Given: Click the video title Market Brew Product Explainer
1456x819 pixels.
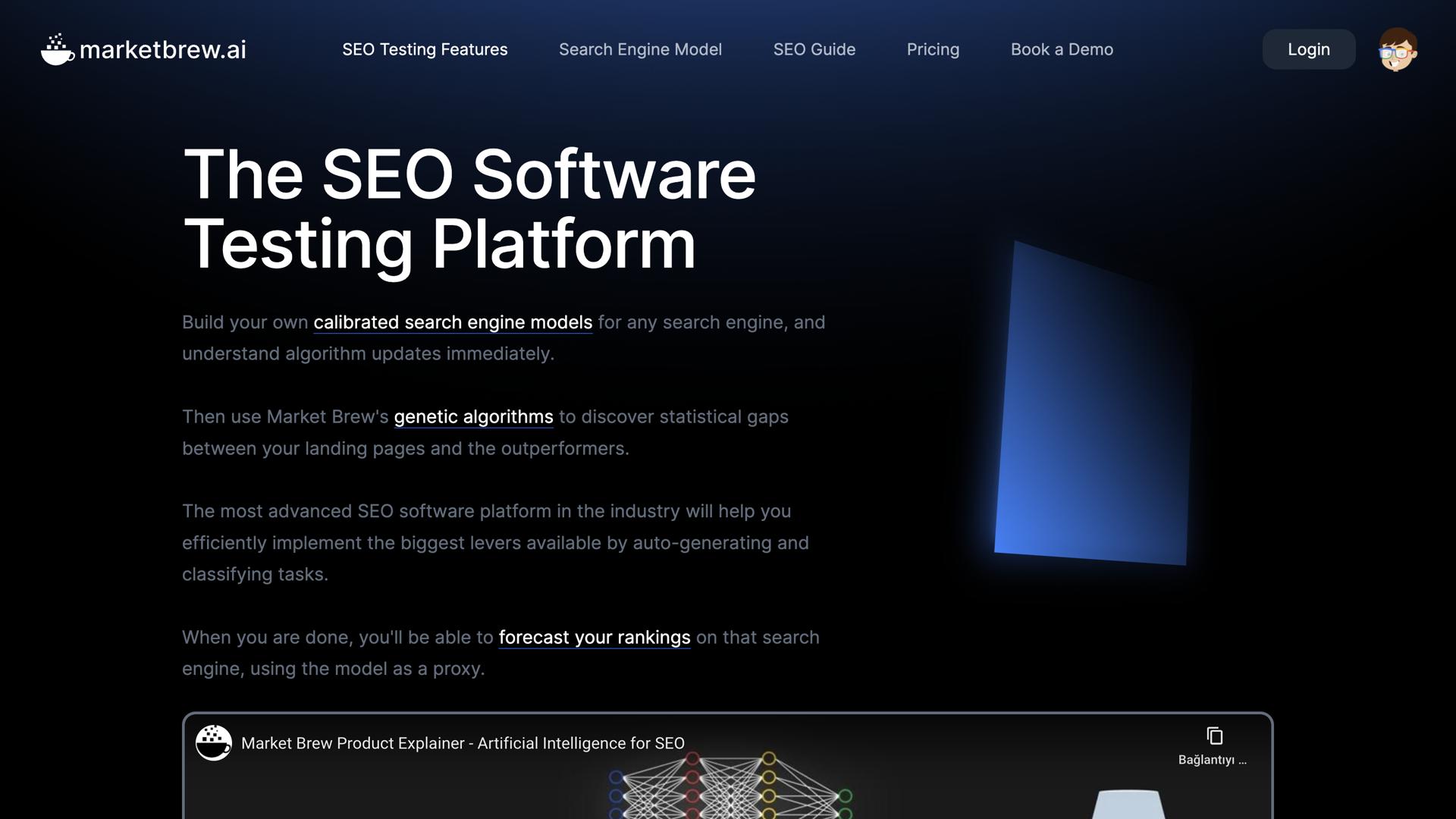Looking at the screenshot, I should (463, 744).
